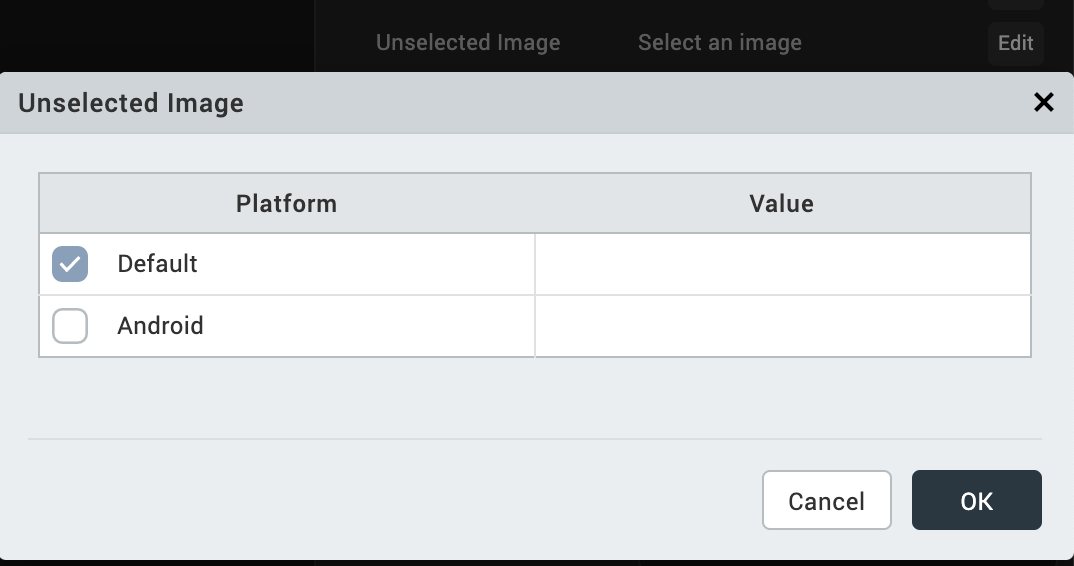1074x566 pixels.
Task: Confirm with the OK button
Action: tap(976, 500)
